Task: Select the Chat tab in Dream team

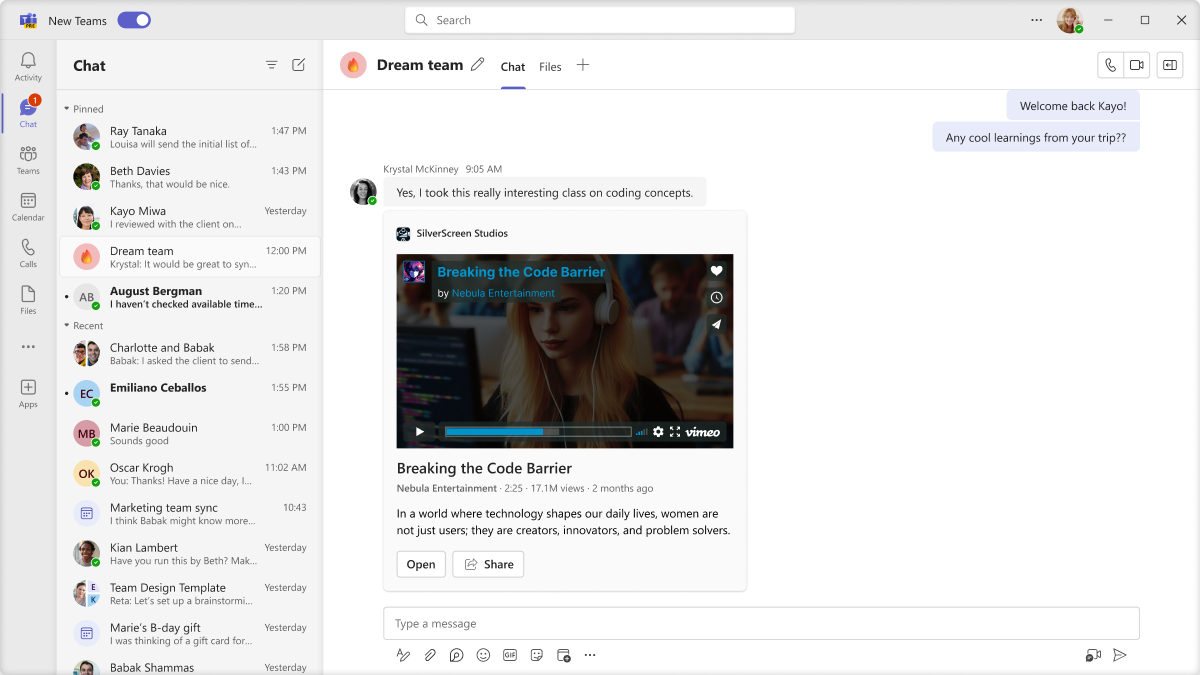Action: click(x=513, y=67)
